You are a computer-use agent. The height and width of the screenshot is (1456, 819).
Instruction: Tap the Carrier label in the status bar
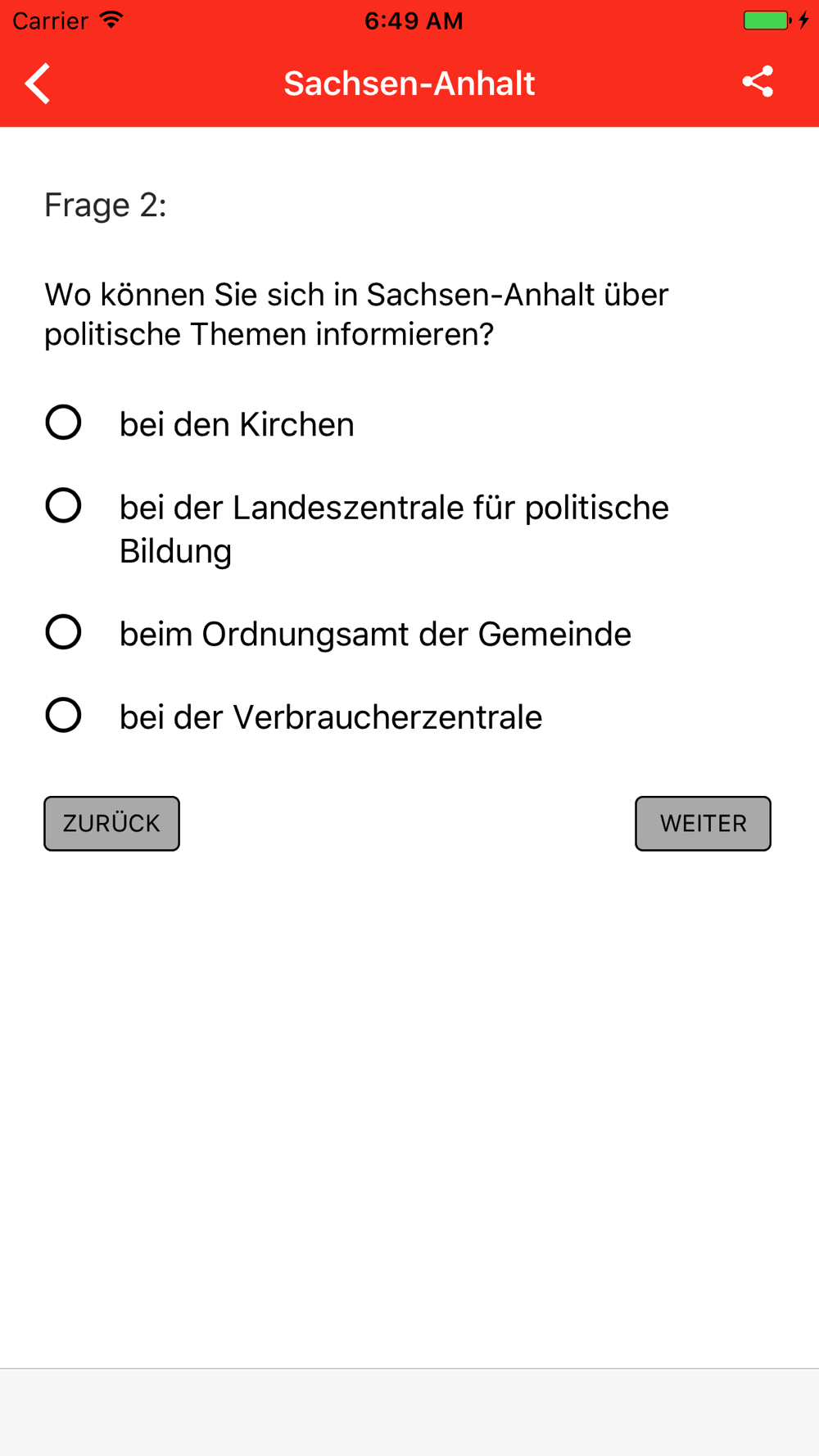click(50, 20)
